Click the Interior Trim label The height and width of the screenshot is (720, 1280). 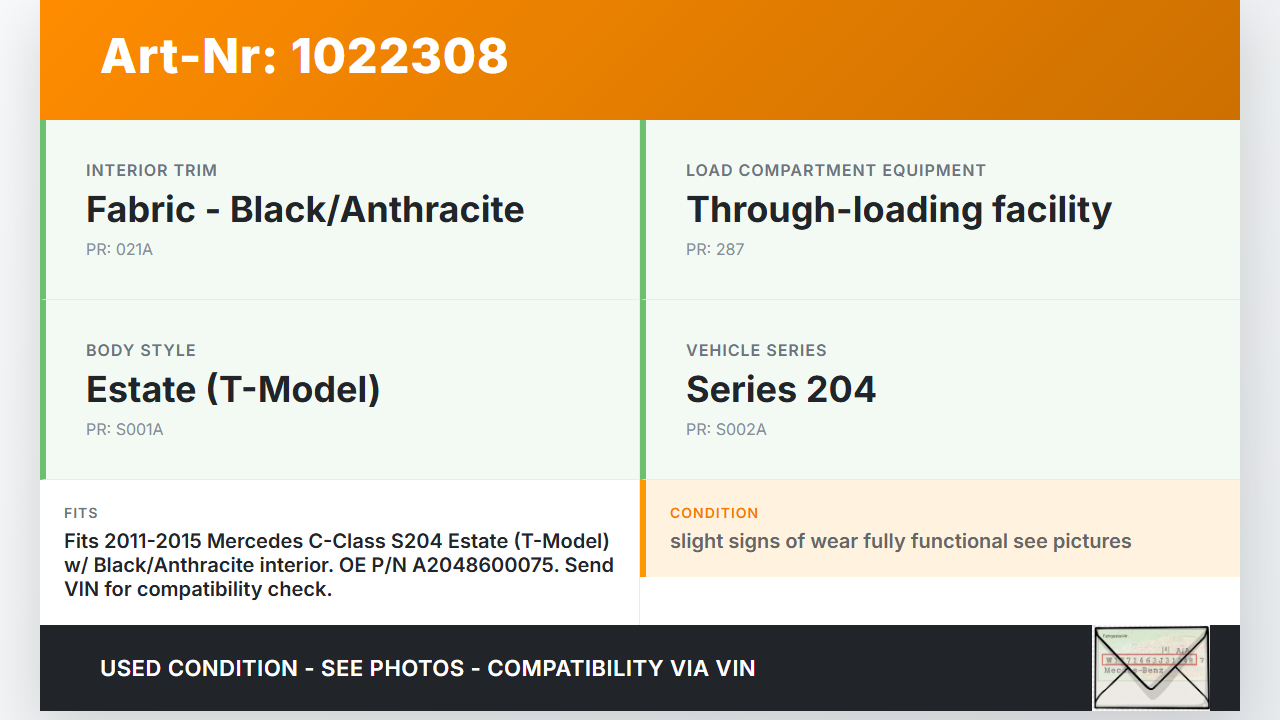[151, 170]
